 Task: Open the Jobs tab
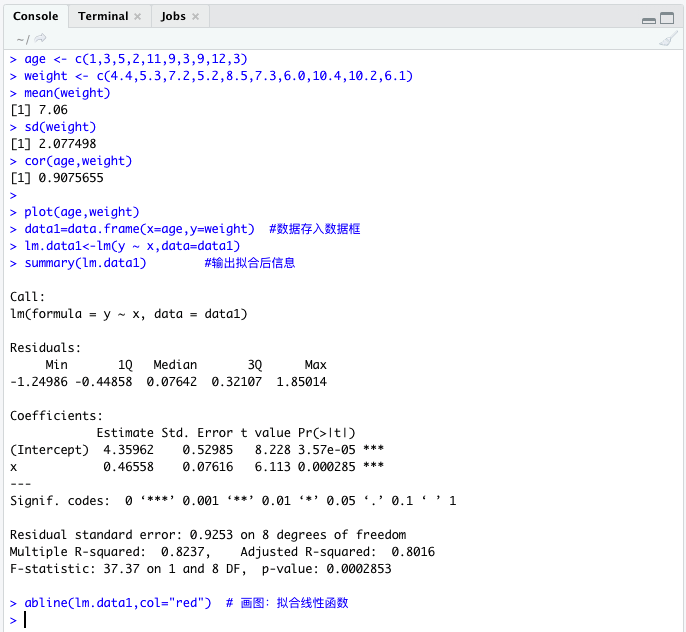pyautogui.click(x=173, y=17)
